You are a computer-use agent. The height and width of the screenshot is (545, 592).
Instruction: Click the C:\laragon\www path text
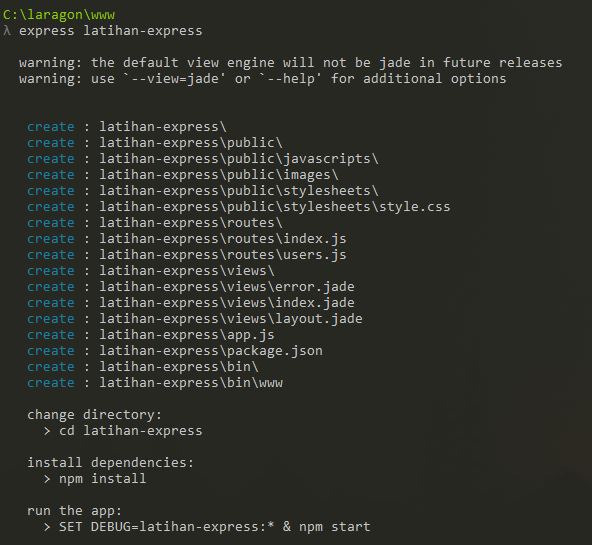point(59,15)
